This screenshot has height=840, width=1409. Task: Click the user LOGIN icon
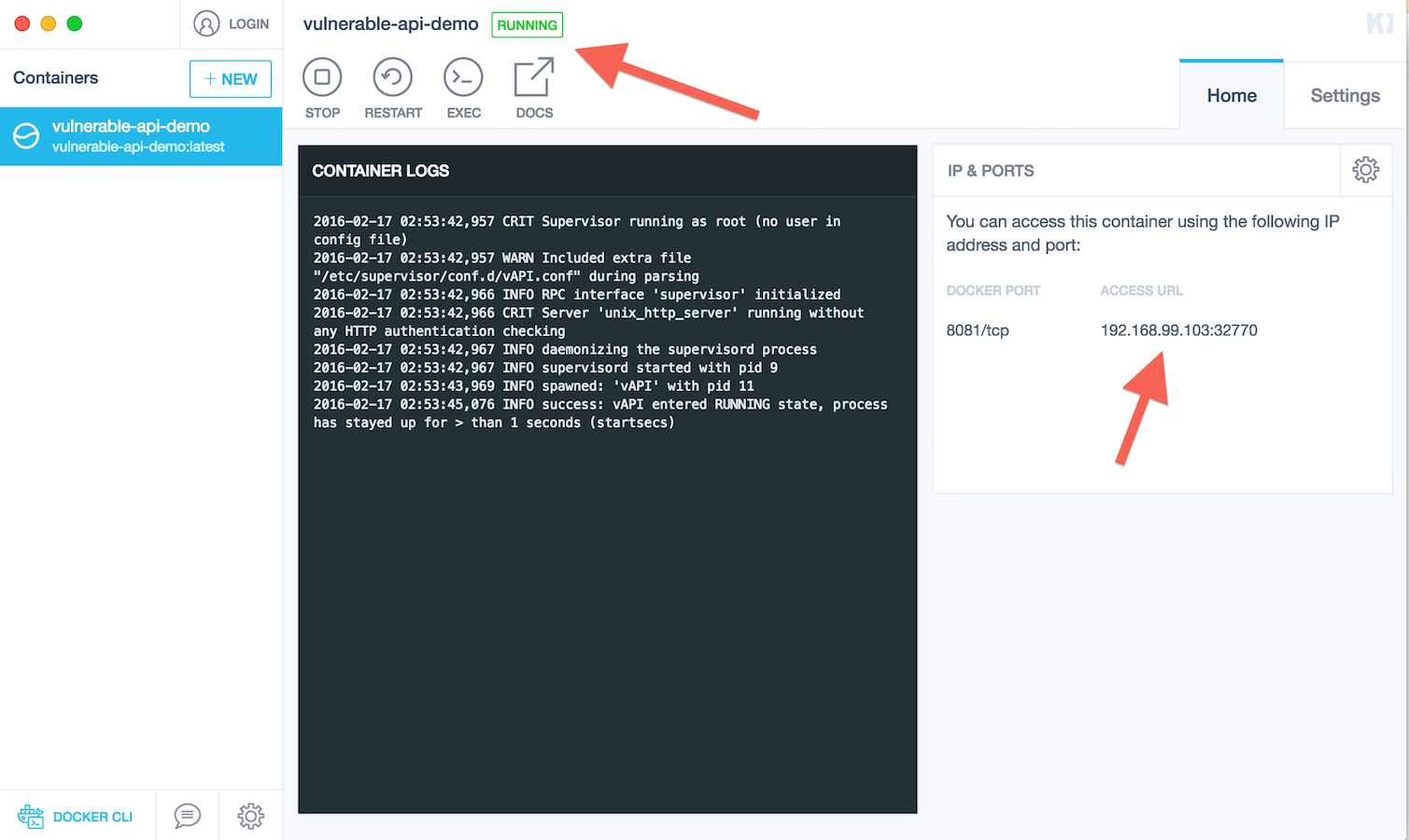point(206,23)
